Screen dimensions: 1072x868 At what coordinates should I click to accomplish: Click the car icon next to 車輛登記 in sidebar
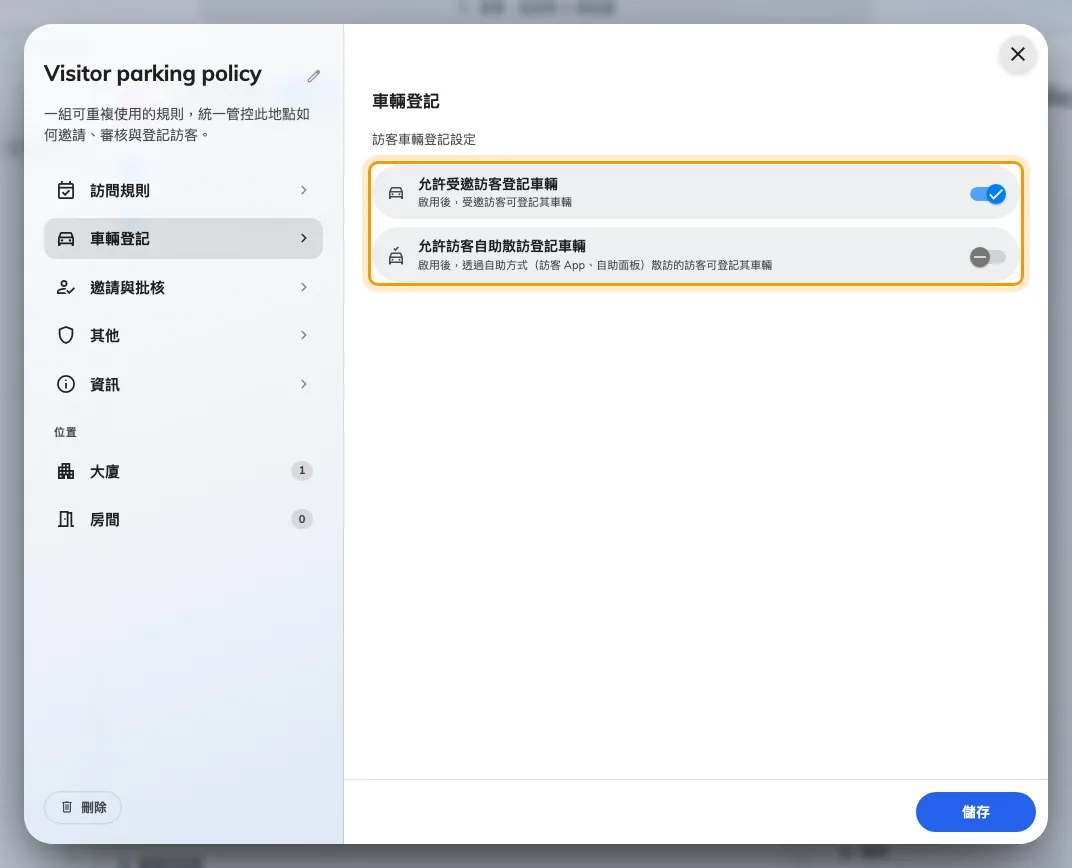(66, 239)
